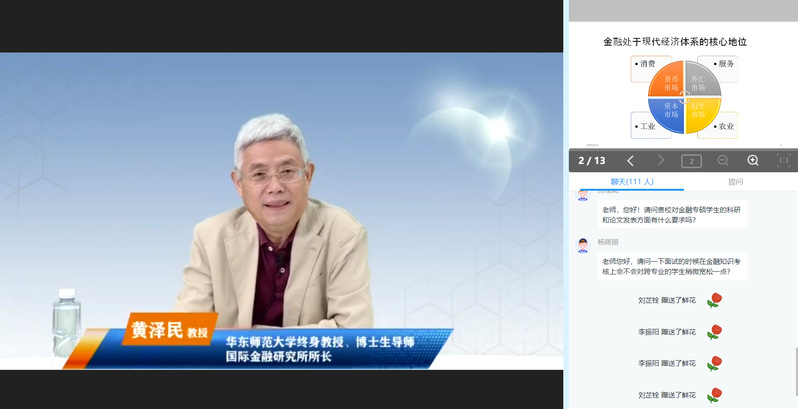Click the 黄泽民 教授 name banner in video
Viewport: 798px width, 409px height.
(169, 330)
